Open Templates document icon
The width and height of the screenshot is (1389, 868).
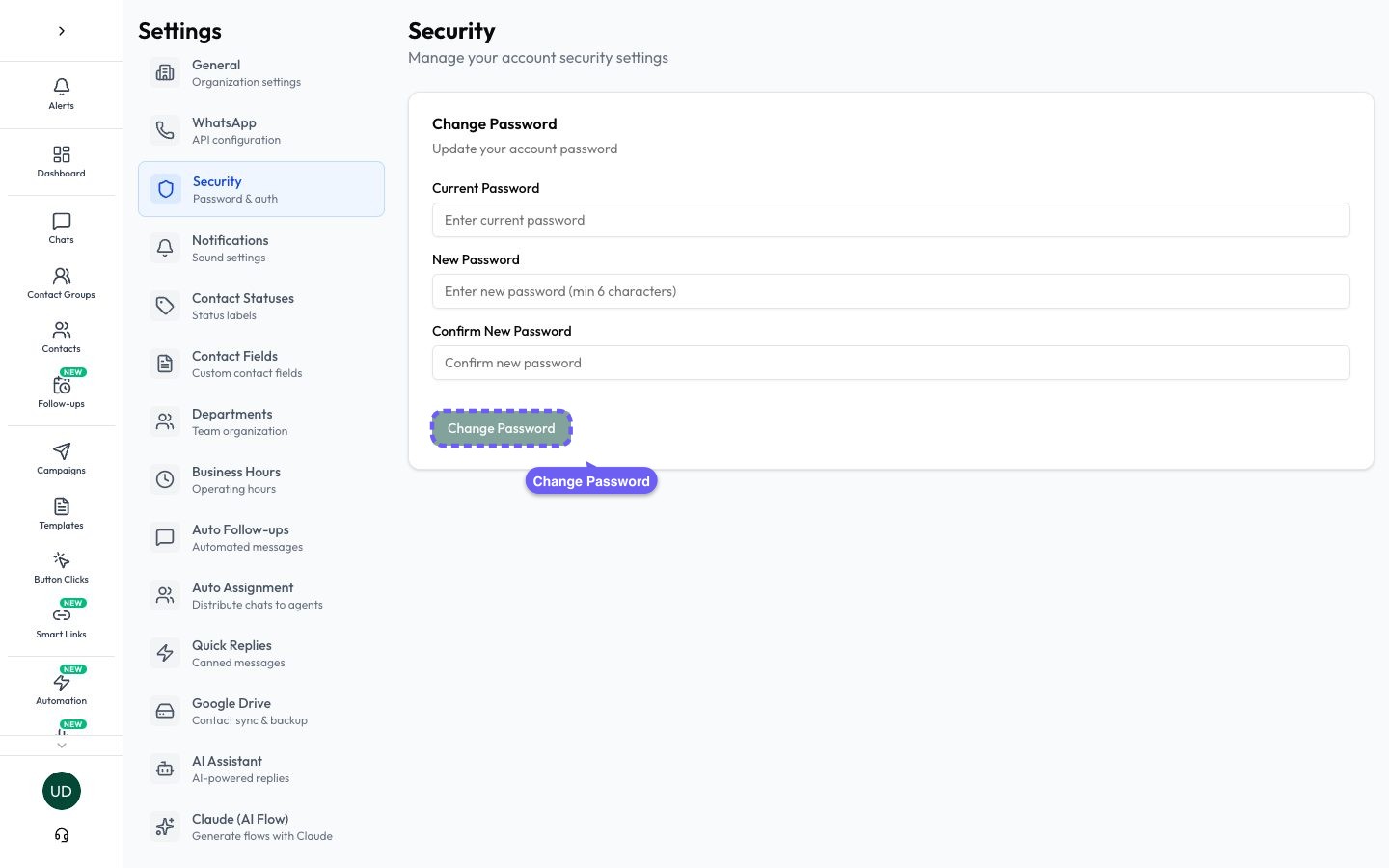tap(62, 514)
